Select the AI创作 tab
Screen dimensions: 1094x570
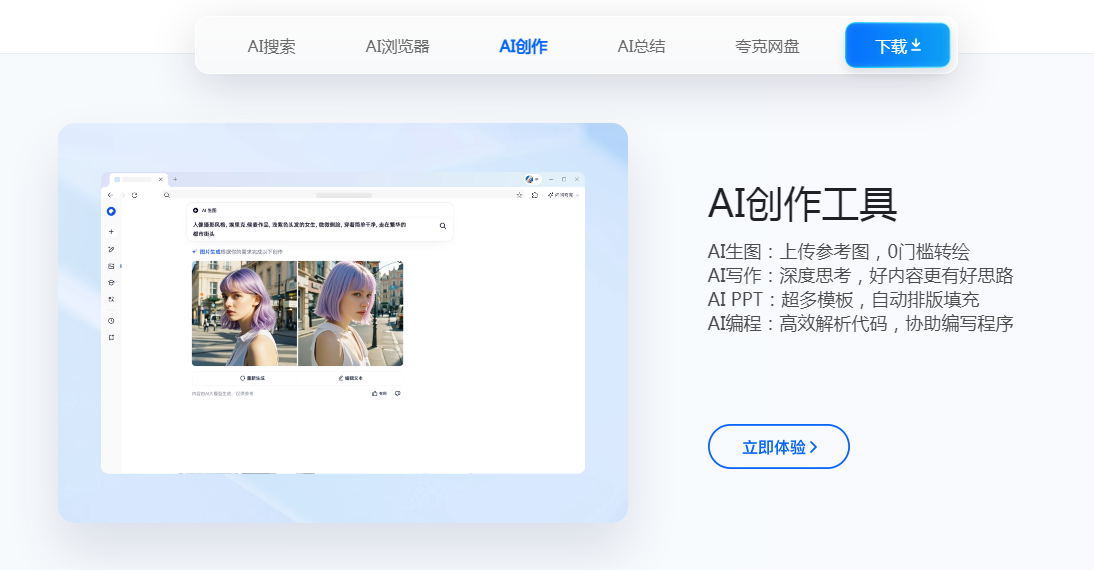click(x=523, y=46)
